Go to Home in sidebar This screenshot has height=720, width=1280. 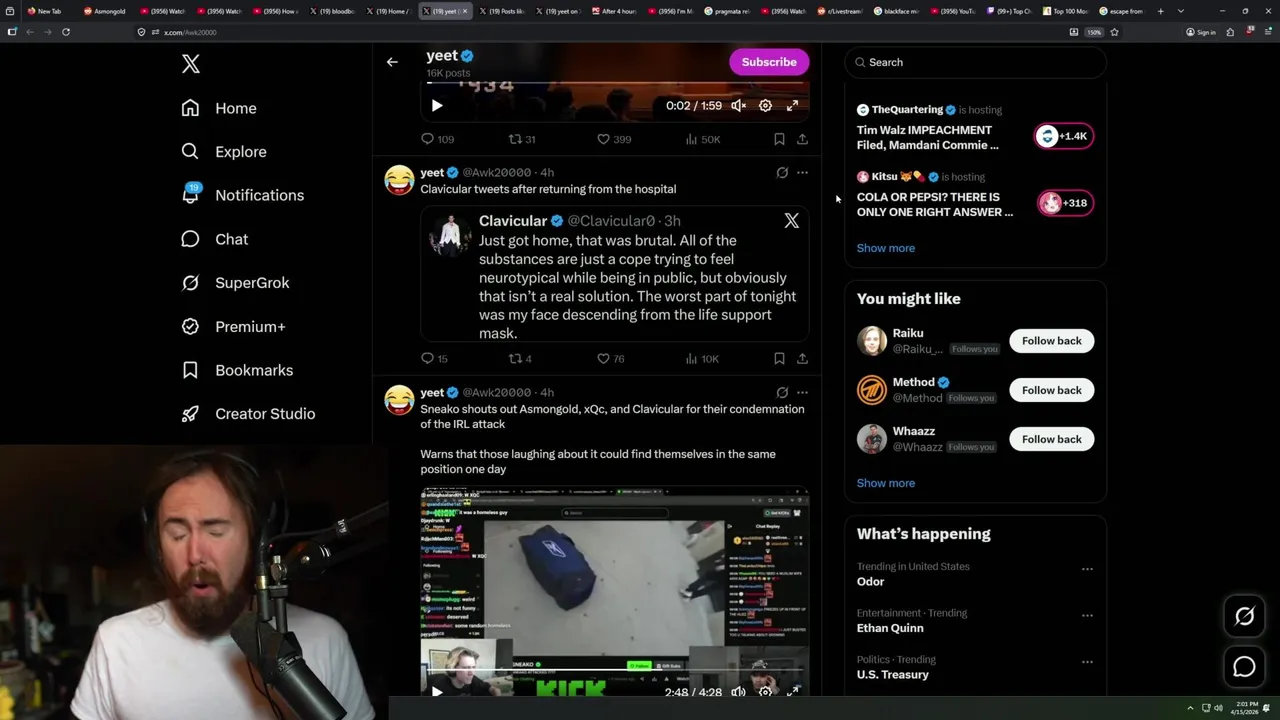point(219,108)
